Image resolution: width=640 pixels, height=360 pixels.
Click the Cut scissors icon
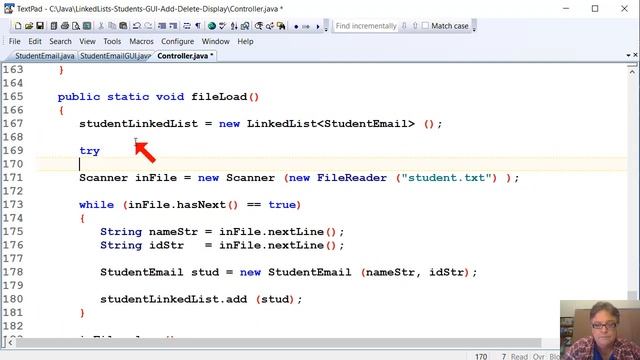[x=101, y=26]
